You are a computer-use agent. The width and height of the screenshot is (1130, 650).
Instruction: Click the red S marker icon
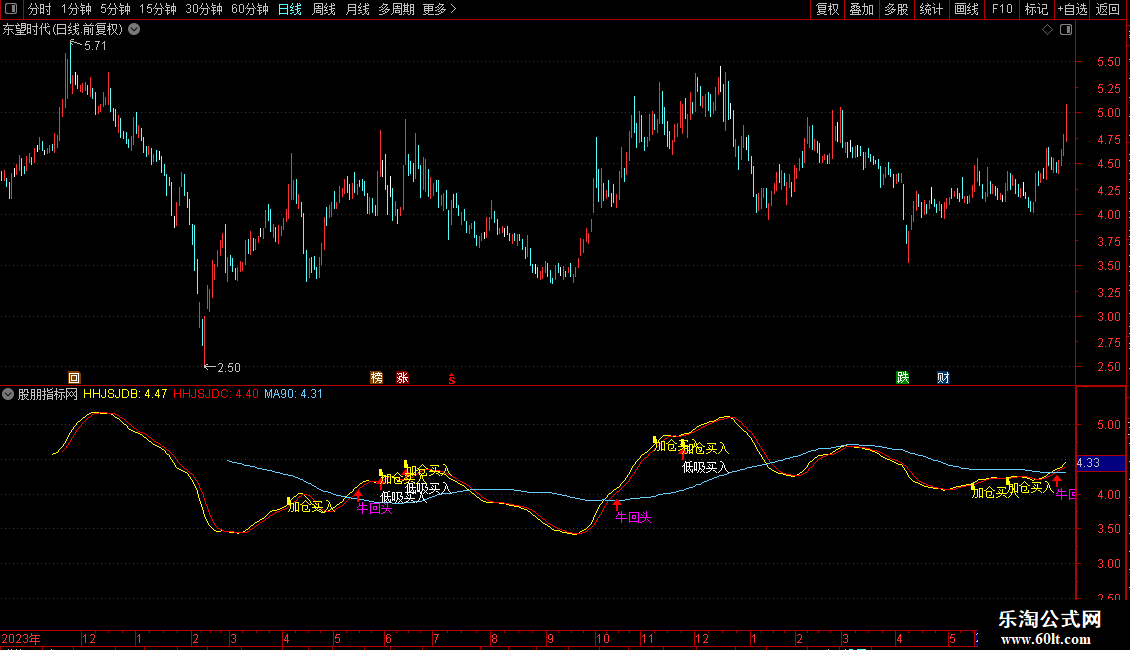click(452, 378)
